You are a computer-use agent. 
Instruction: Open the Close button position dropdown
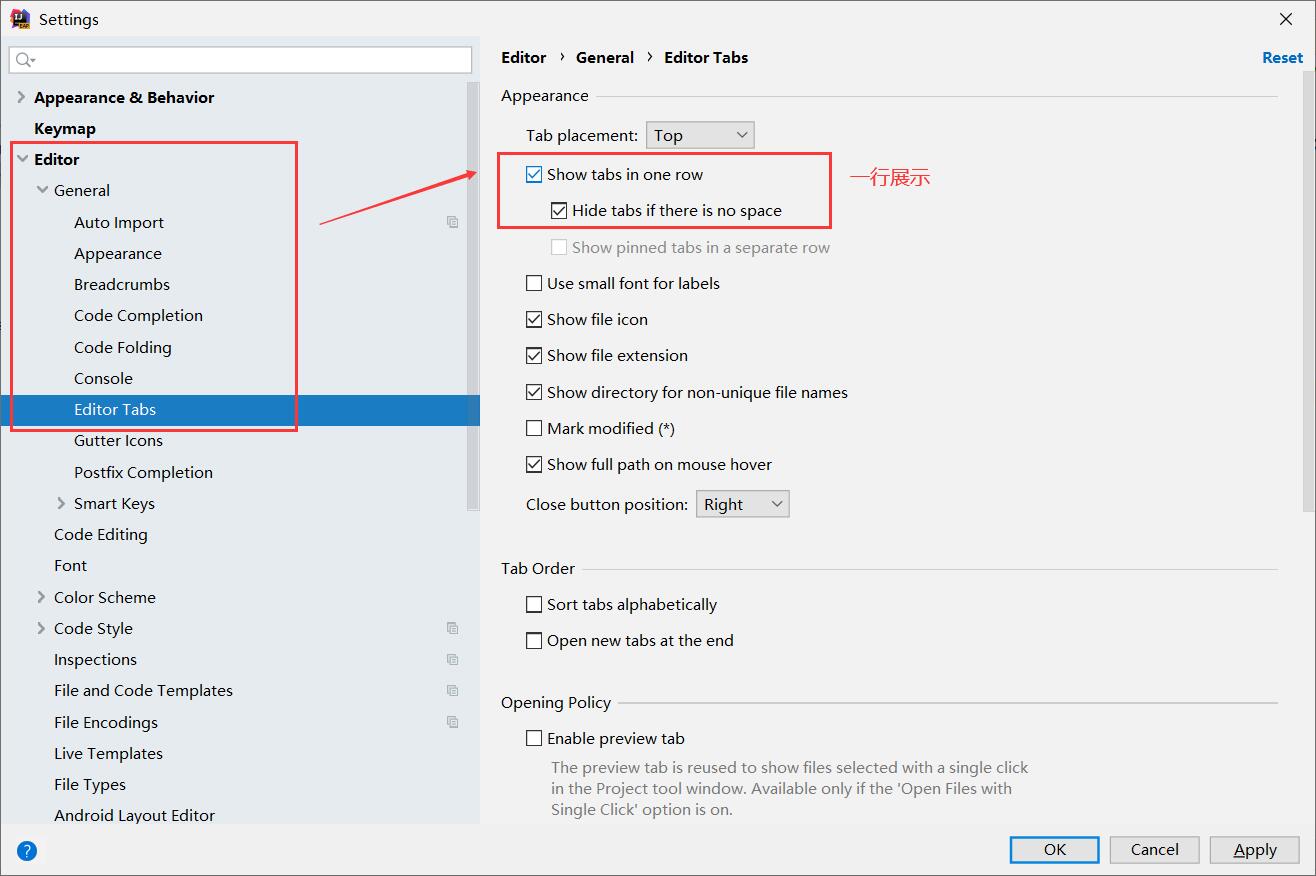pos(742,504)
